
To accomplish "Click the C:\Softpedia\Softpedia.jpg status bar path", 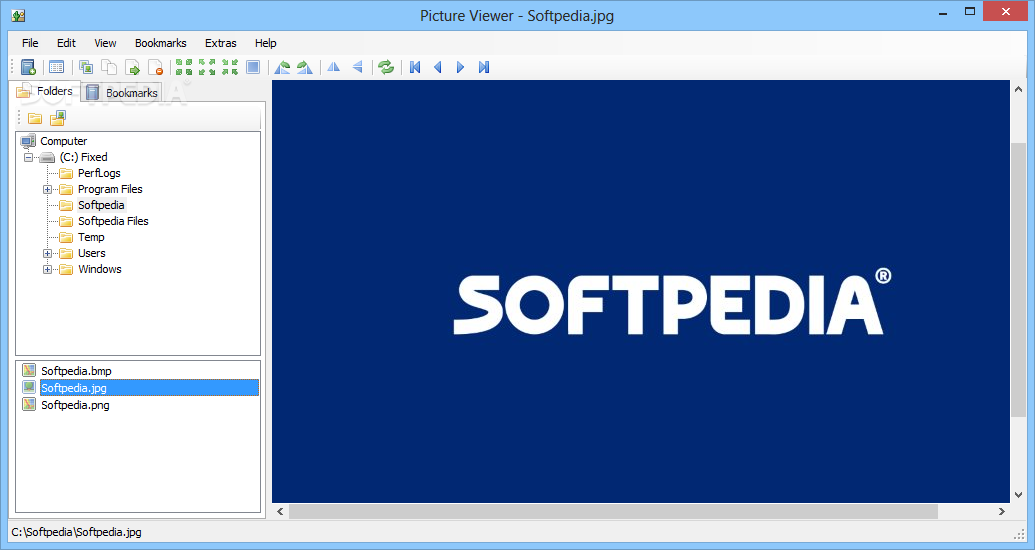I will point(77,532).
